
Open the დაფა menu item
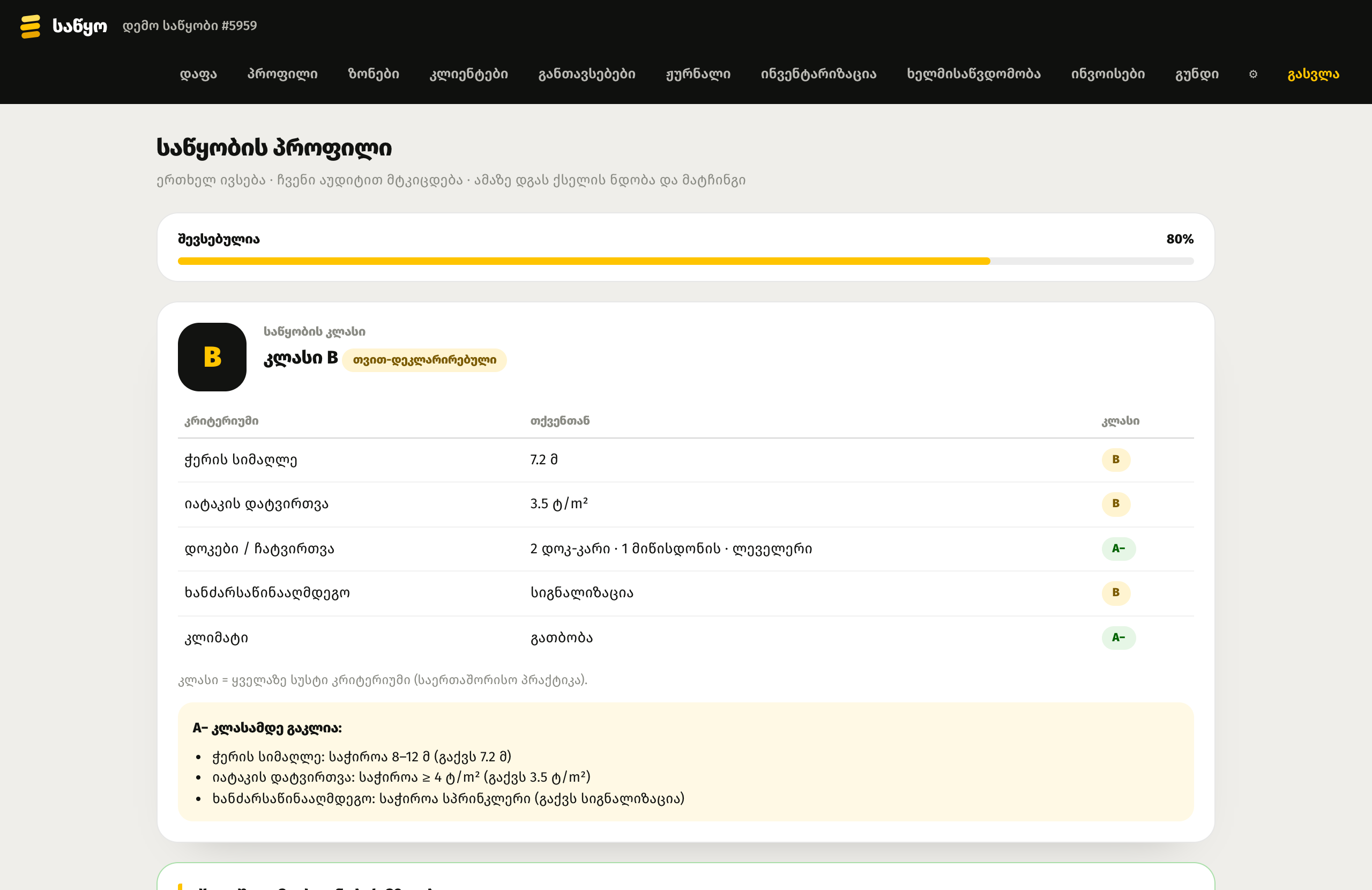click(x=198, y=74)
